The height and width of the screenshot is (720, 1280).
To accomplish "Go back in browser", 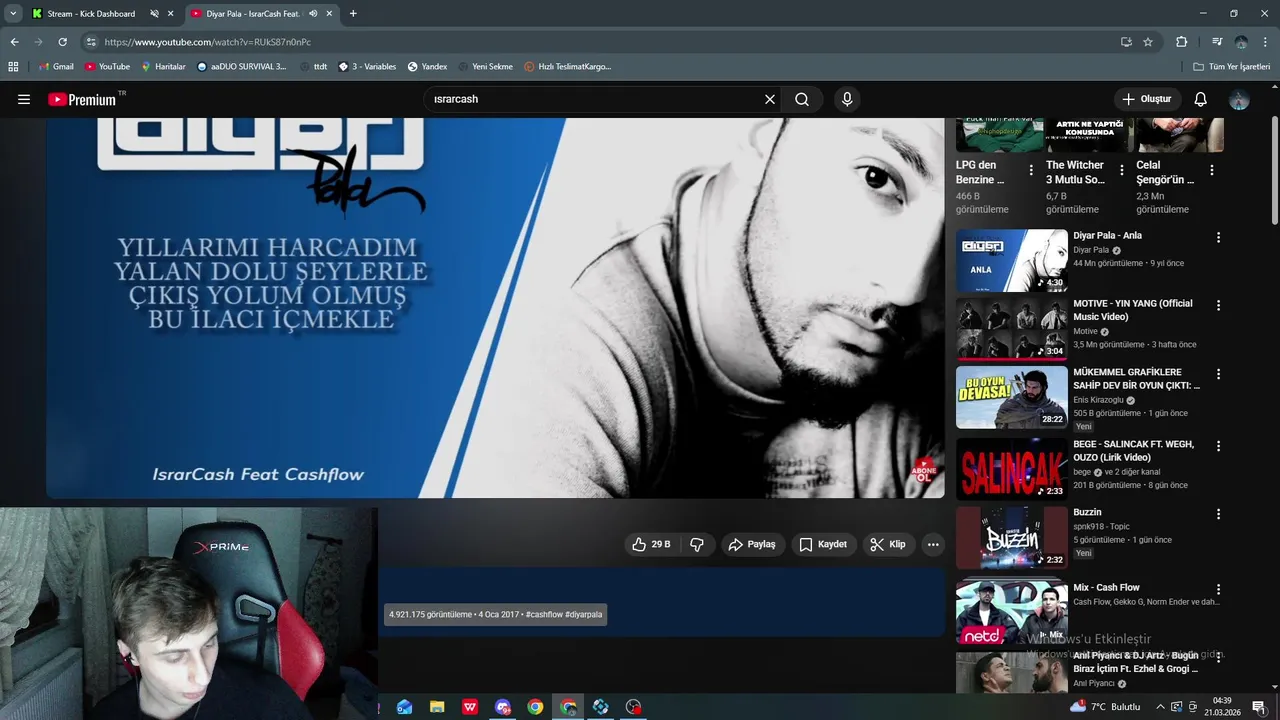I will click(x=14, y=42).
